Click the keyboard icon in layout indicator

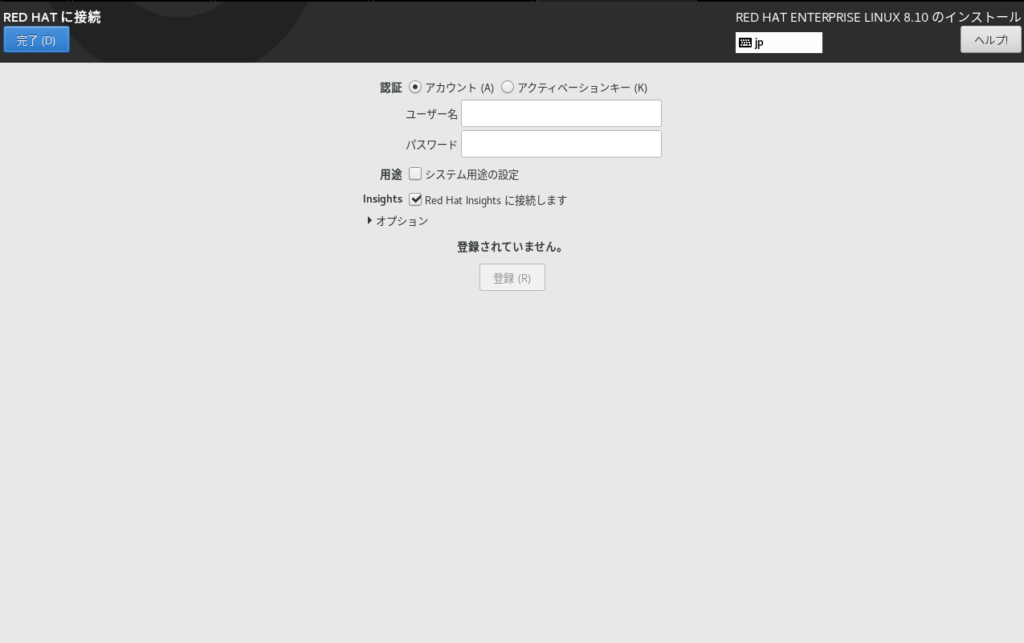point(745,43)
